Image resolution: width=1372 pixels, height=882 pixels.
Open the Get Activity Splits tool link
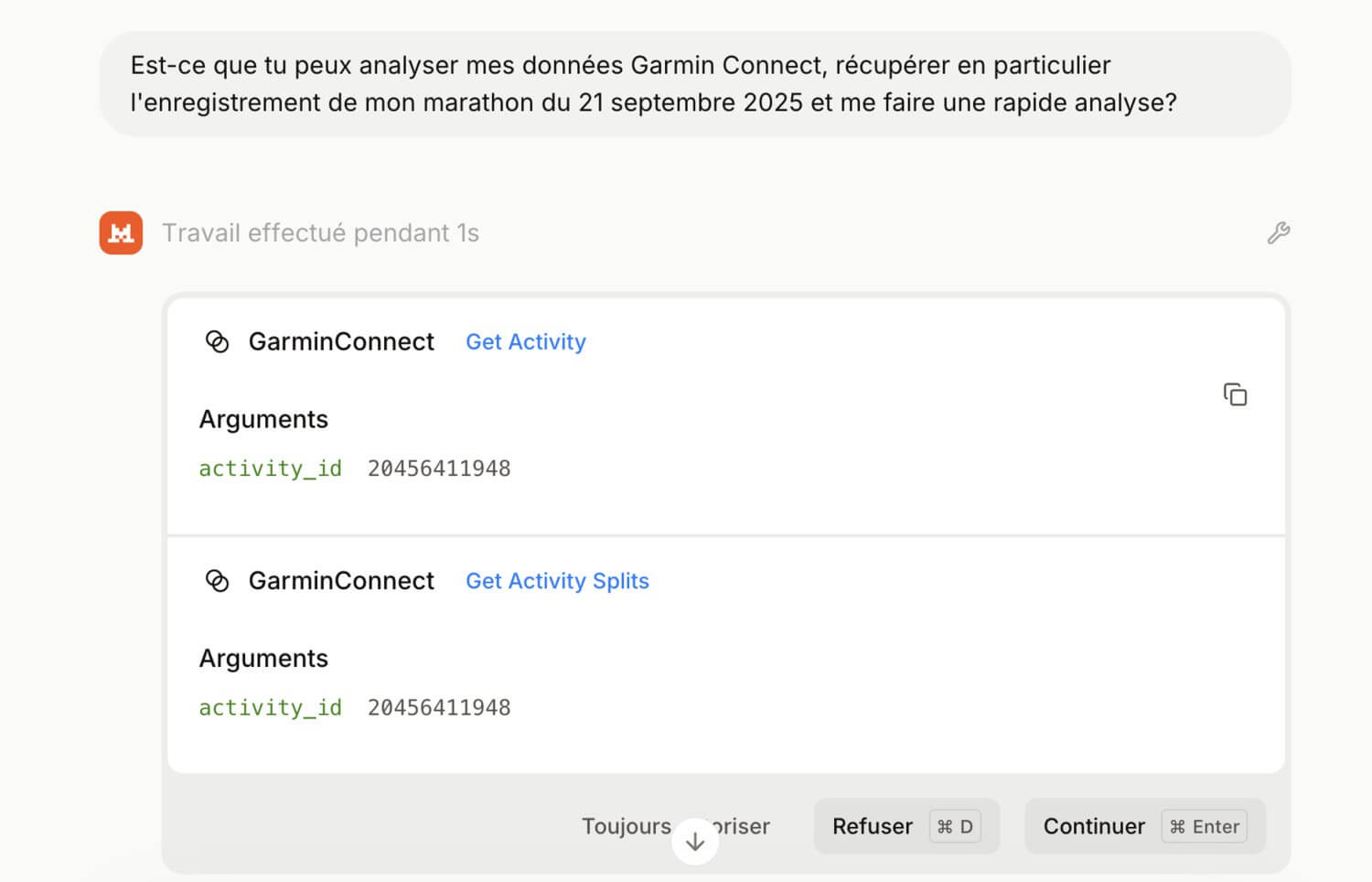[557, 581]
